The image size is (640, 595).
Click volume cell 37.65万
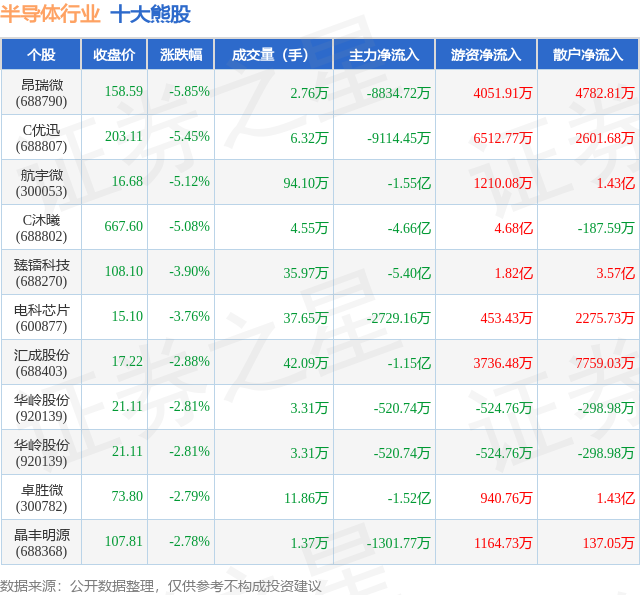306,318
